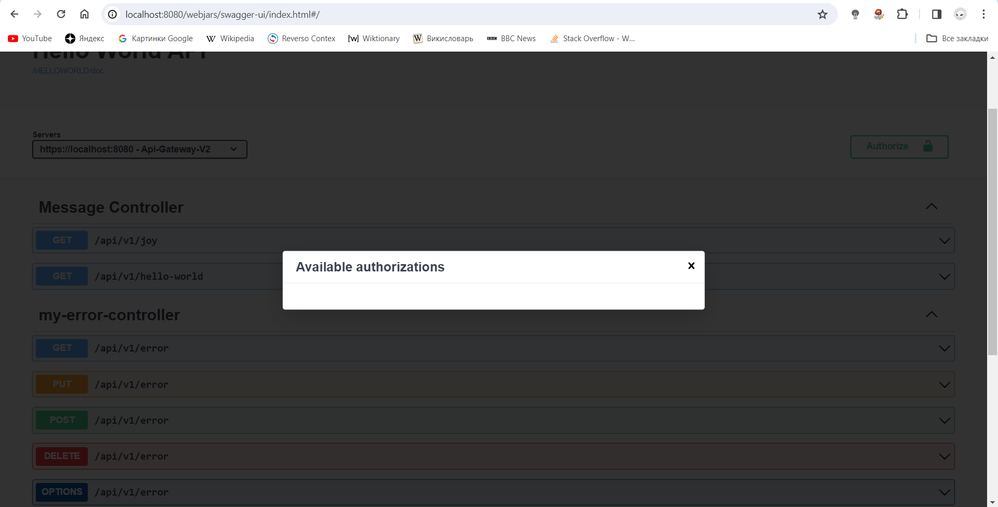The width and height of the screenshot is (998, 507).
Task: Open Reverso Context bookmark
Action: 301,38
